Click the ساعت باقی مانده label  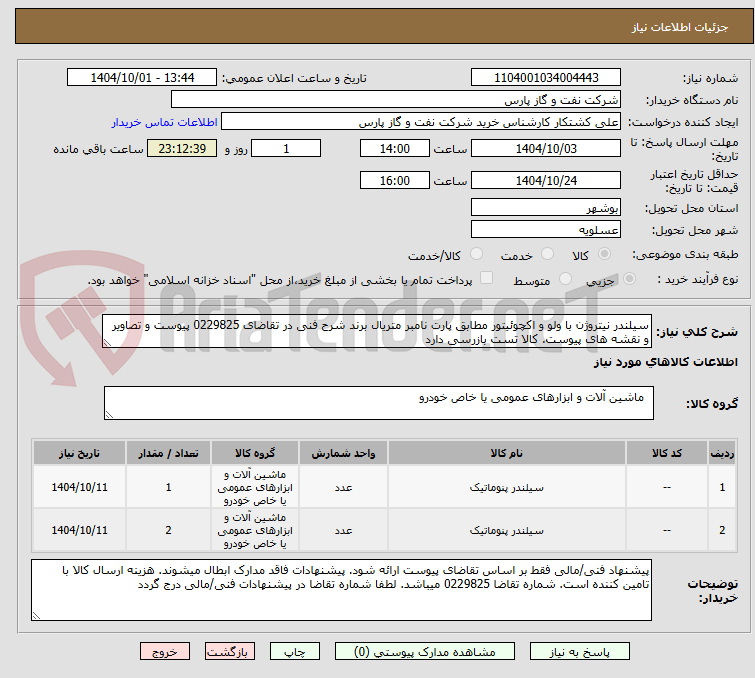[x=98, y=149]
